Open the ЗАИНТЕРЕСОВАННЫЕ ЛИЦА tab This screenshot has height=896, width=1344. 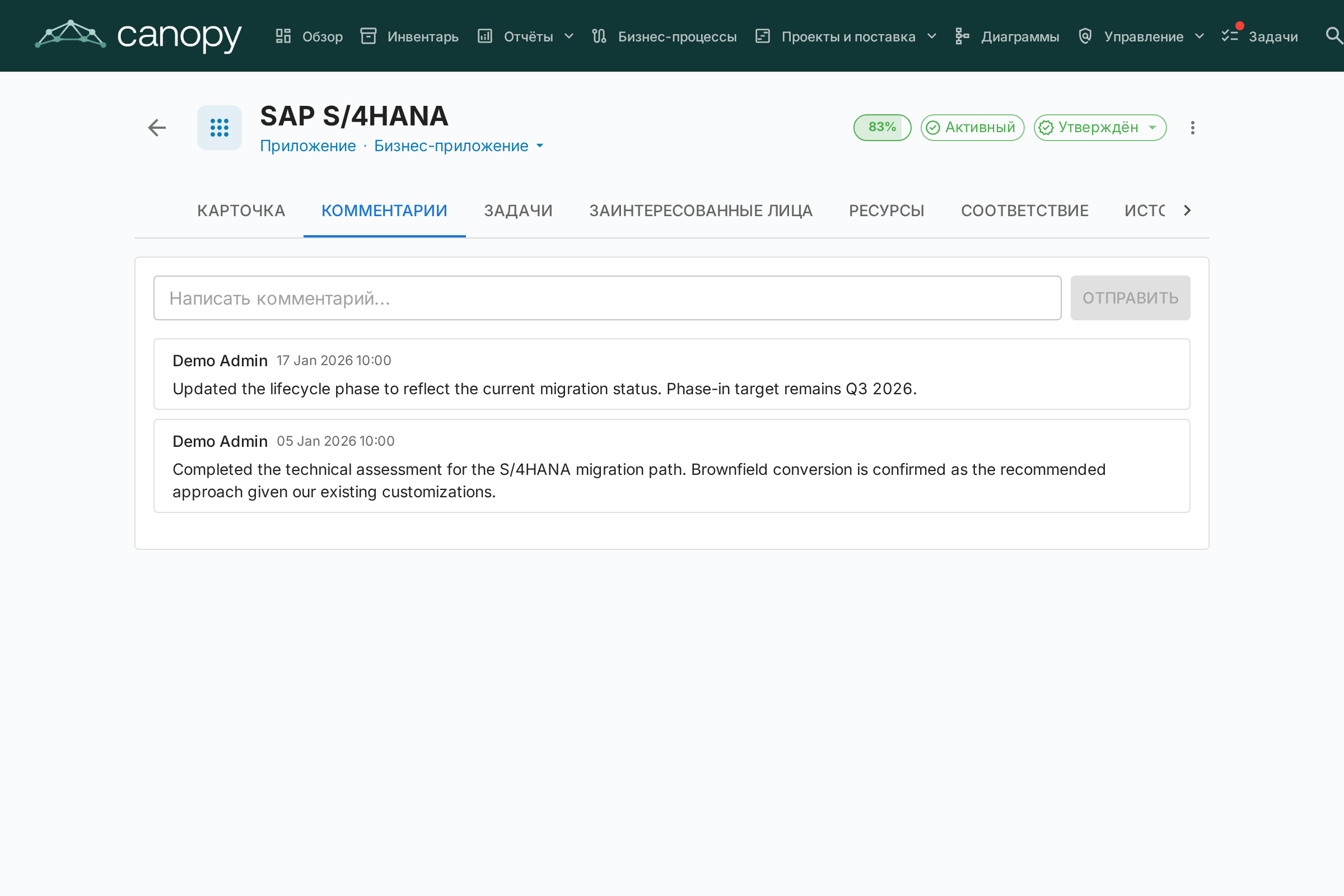click(701, 211)
